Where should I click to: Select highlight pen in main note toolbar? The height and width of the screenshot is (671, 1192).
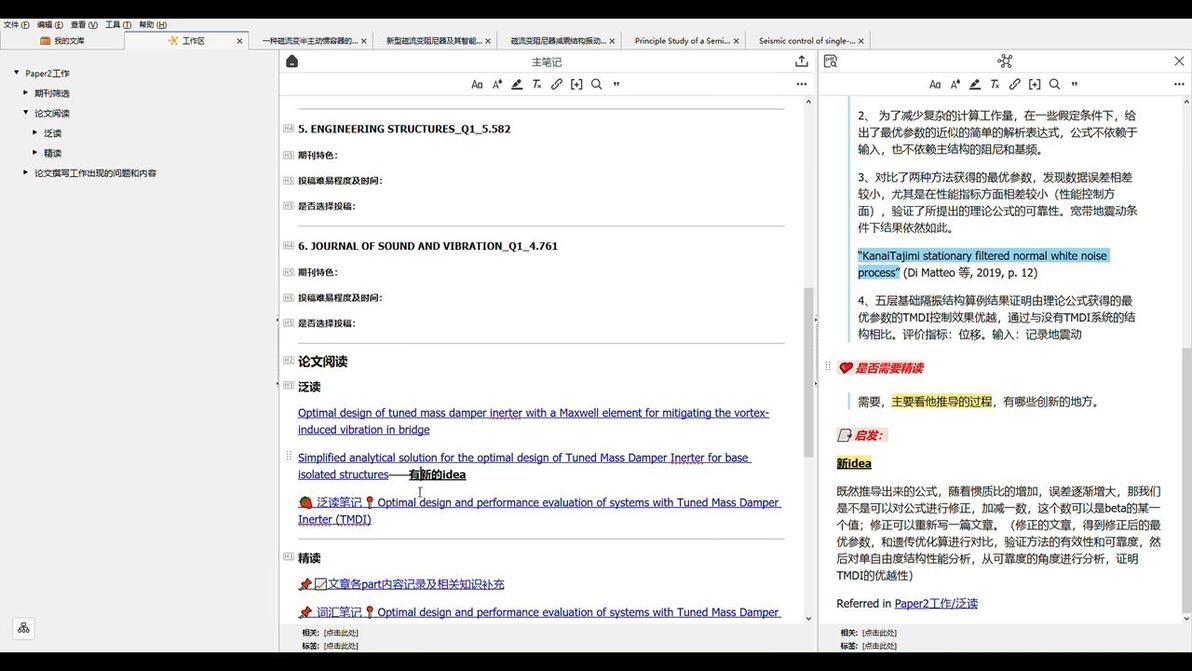point(517,84)
